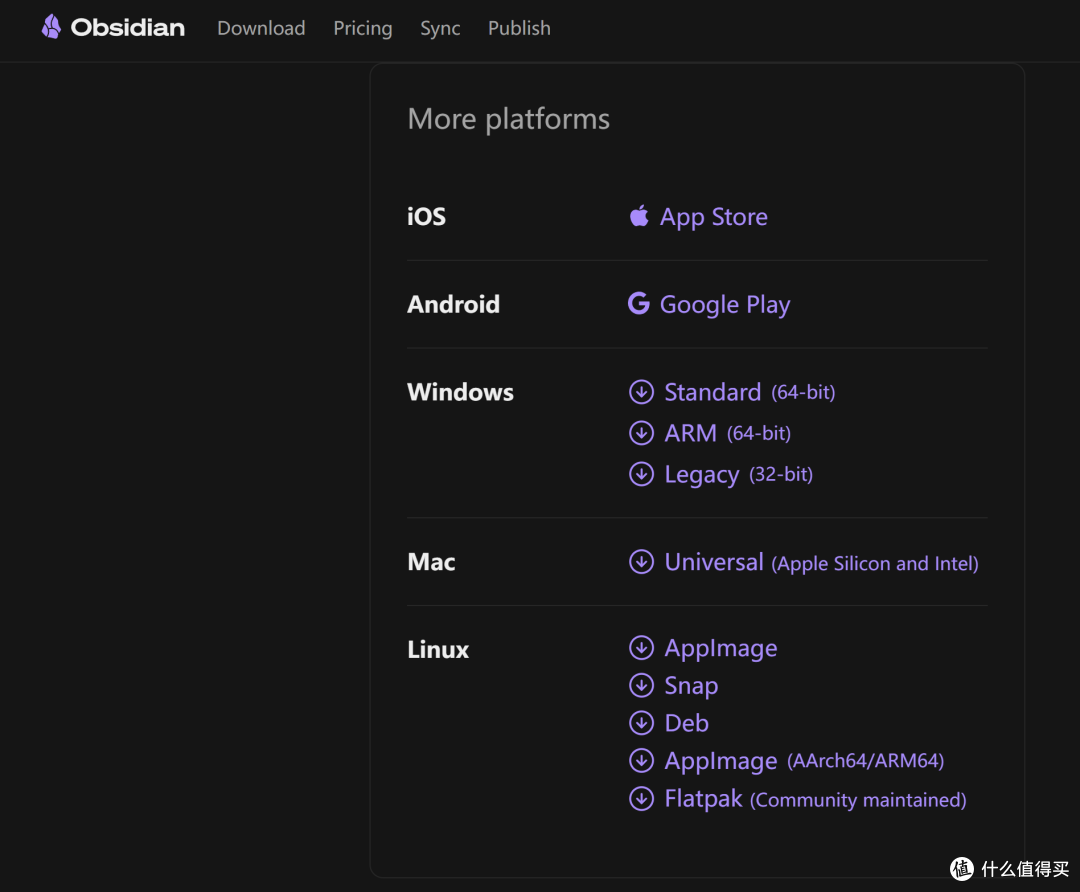Open the App Store link for iOS
This screenshot has height=892, width=1080.
713,217
